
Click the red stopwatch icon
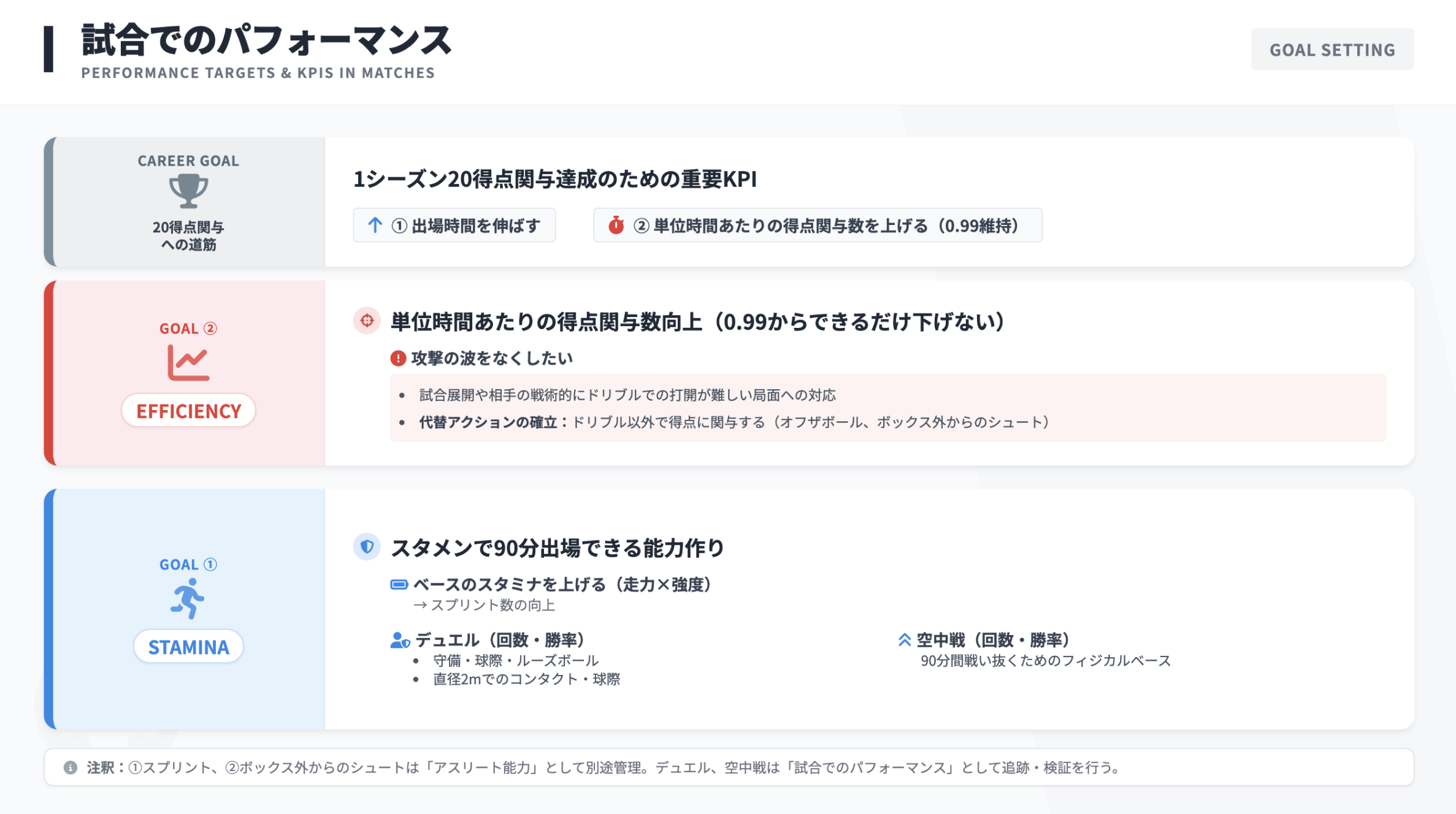click(x=616, y=225)
